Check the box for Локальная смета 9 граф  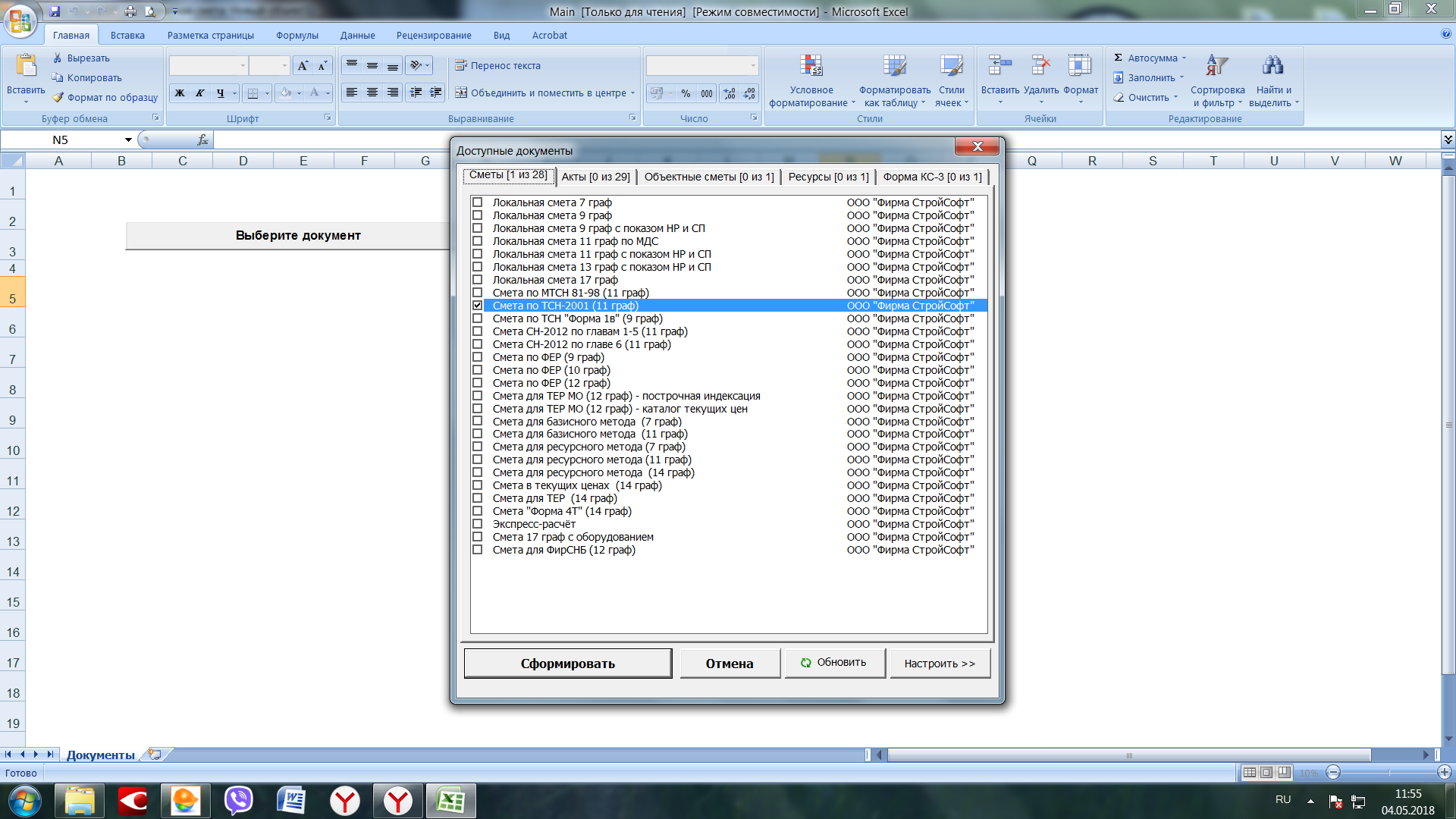pyautogui.click(x=478, y=215)
